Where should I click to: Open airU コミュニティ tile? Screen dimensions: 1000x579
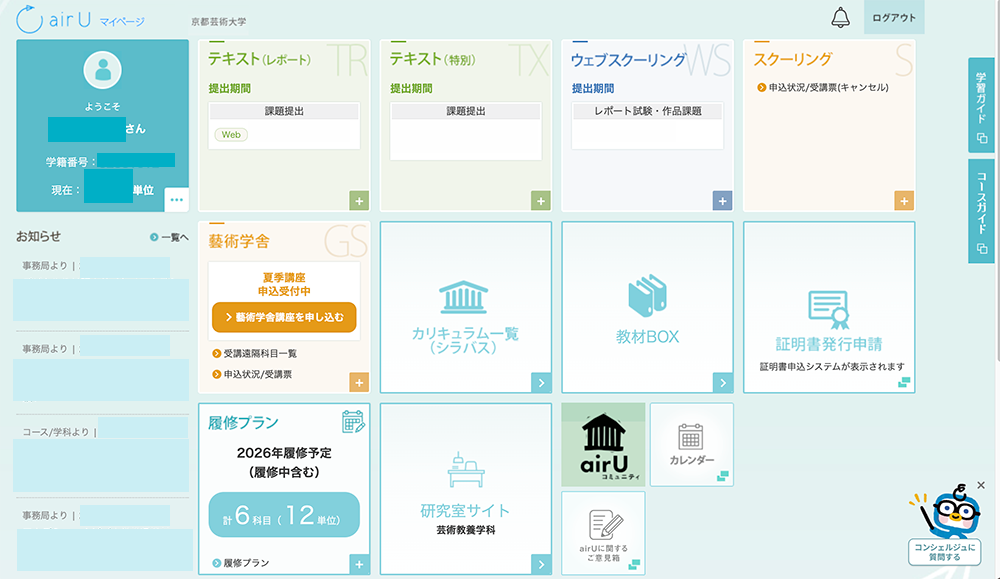603,444
